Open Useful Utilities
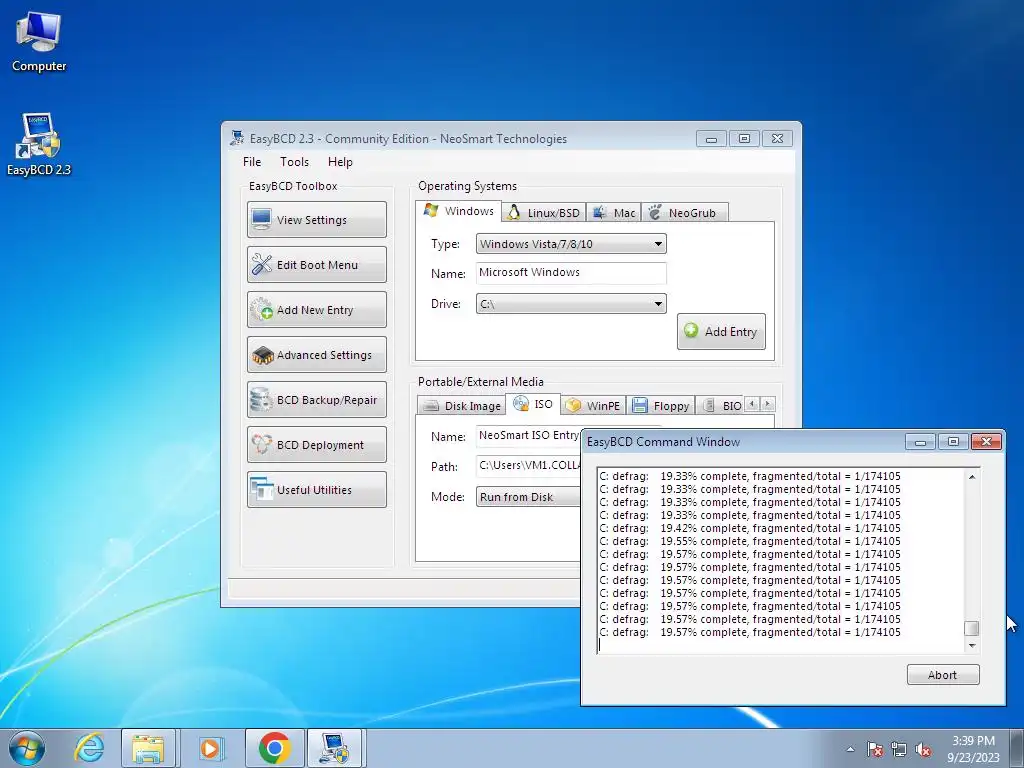The image size is (1024, 768). [x=317, y=490]
